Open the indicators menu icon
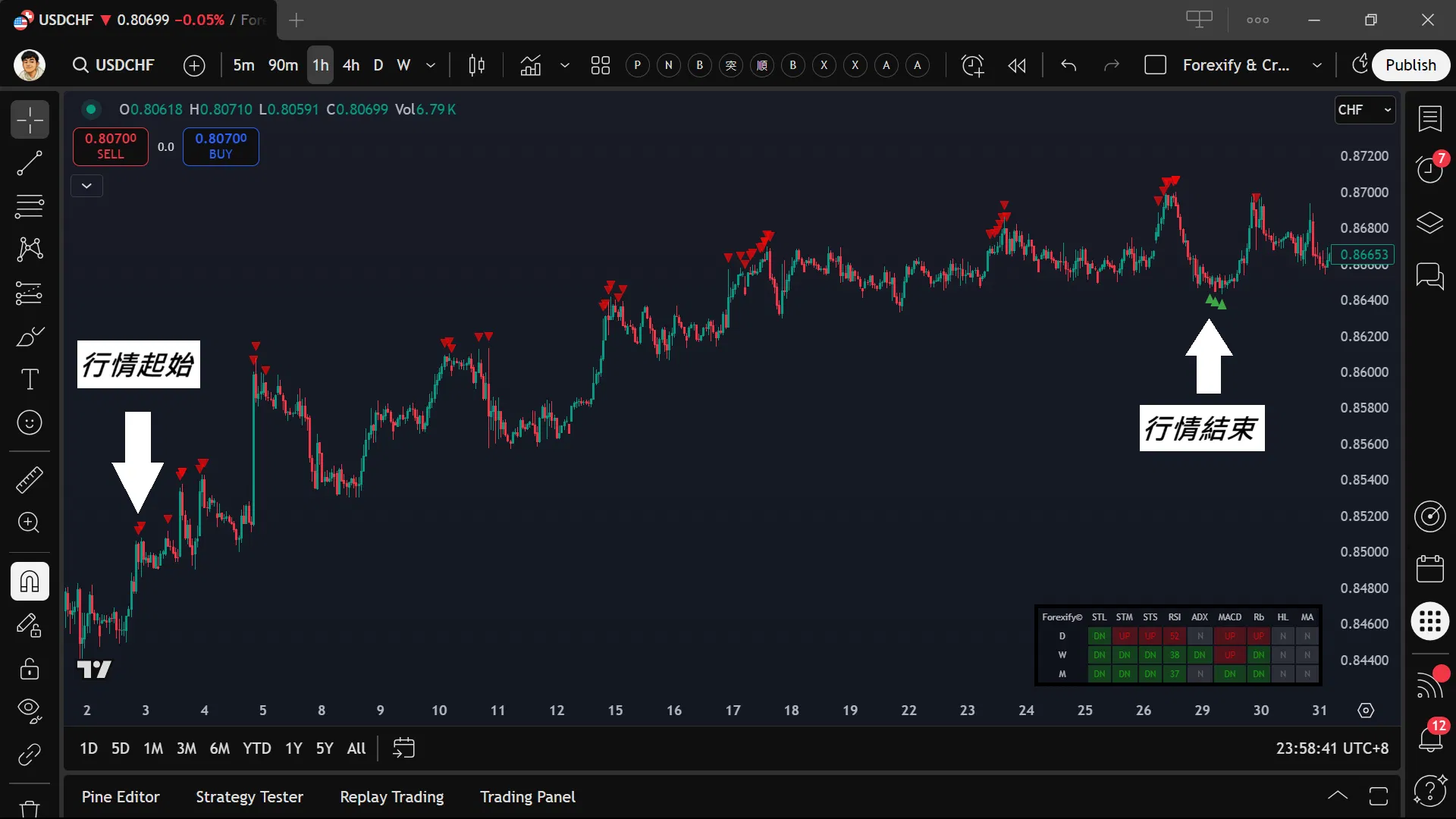The width and height of the screenshot is (1456, 819). coord(531,65)
